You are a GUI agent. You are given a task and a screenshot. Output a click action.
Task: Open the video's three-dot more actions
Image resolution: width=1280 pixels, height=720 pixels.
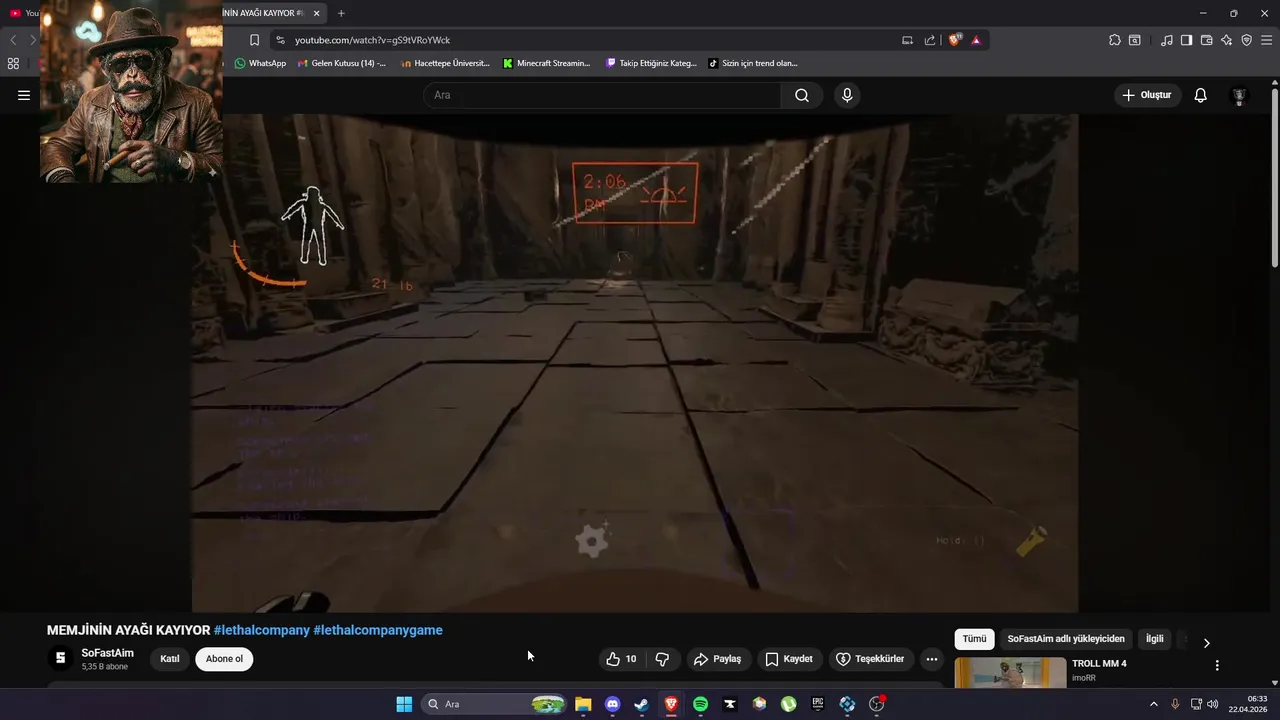tap(932, 659)
